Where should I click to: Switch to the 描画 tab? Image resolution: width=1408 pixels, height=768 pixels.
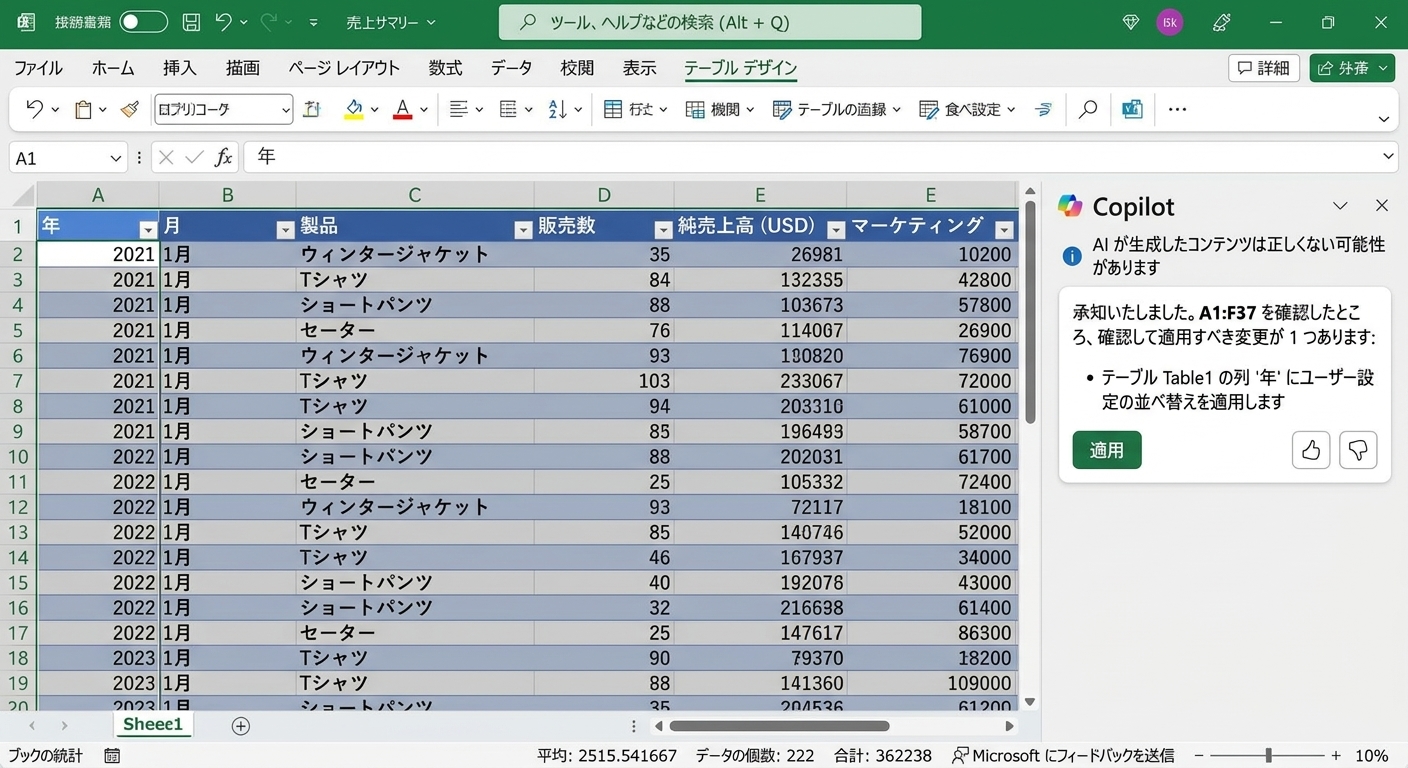click(243, 68)
